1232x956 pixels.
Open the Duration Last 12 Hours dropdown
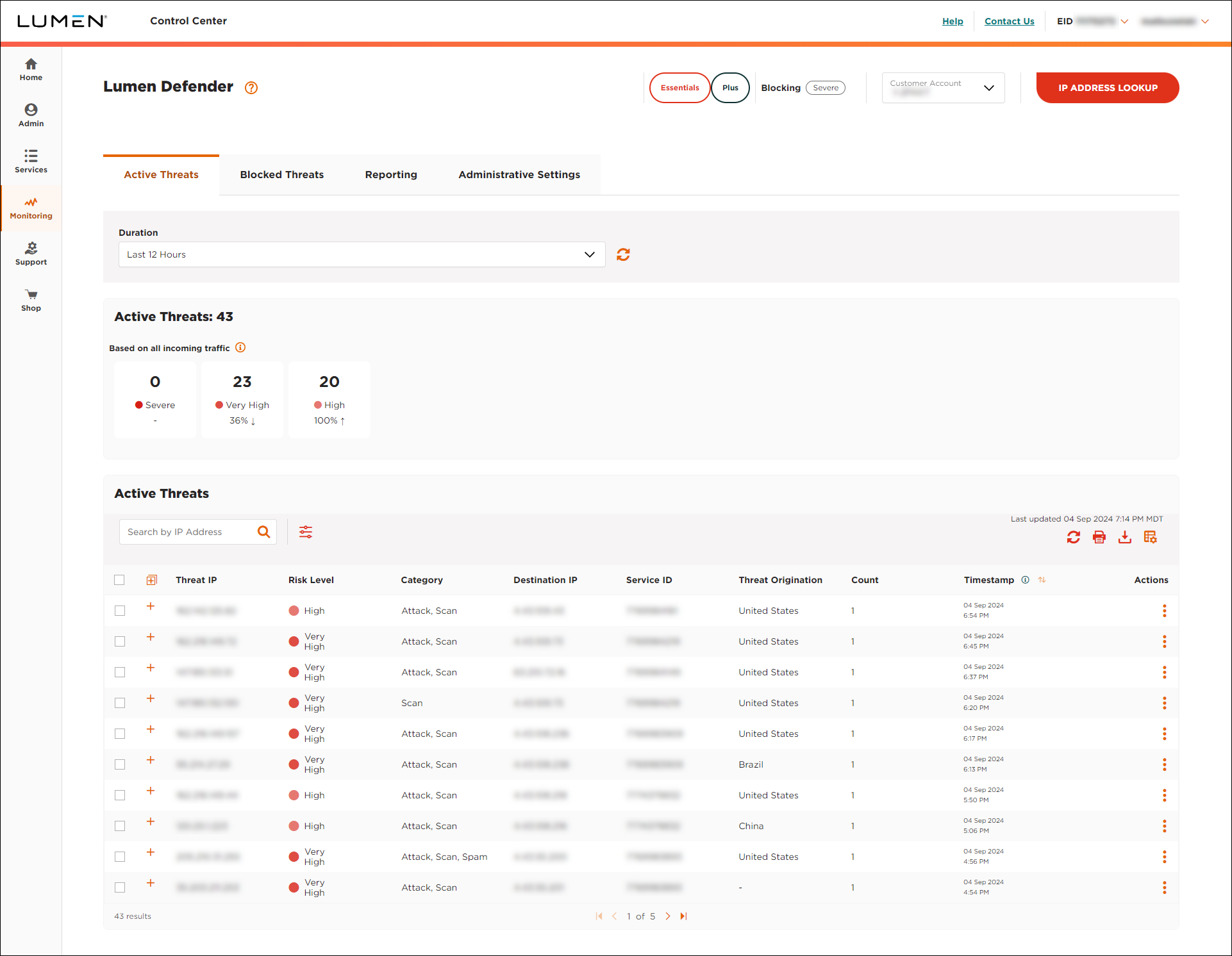[x=362, y=254]
